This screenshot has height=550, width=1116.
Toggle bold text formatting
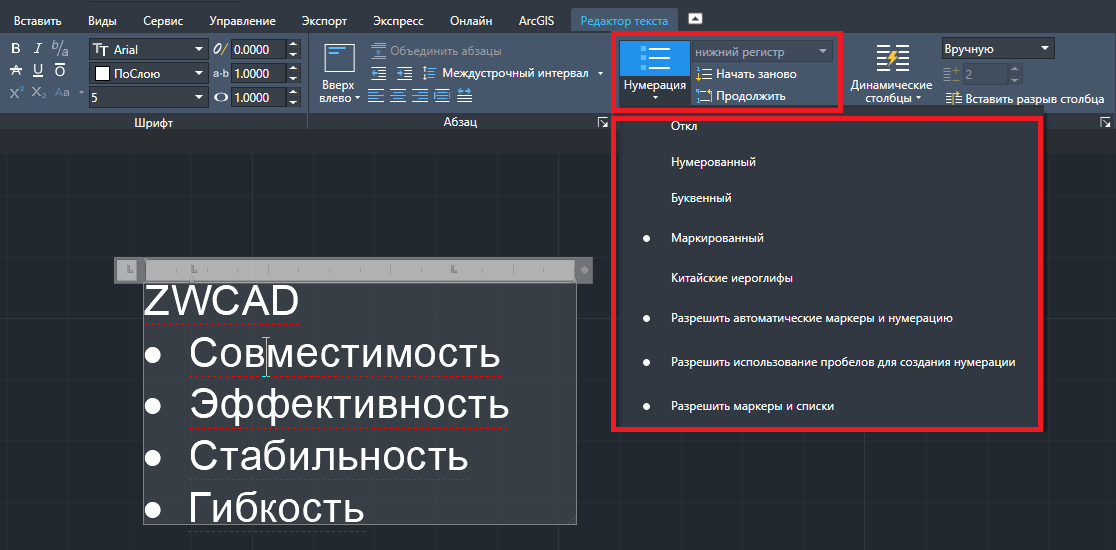coord(16,49)
